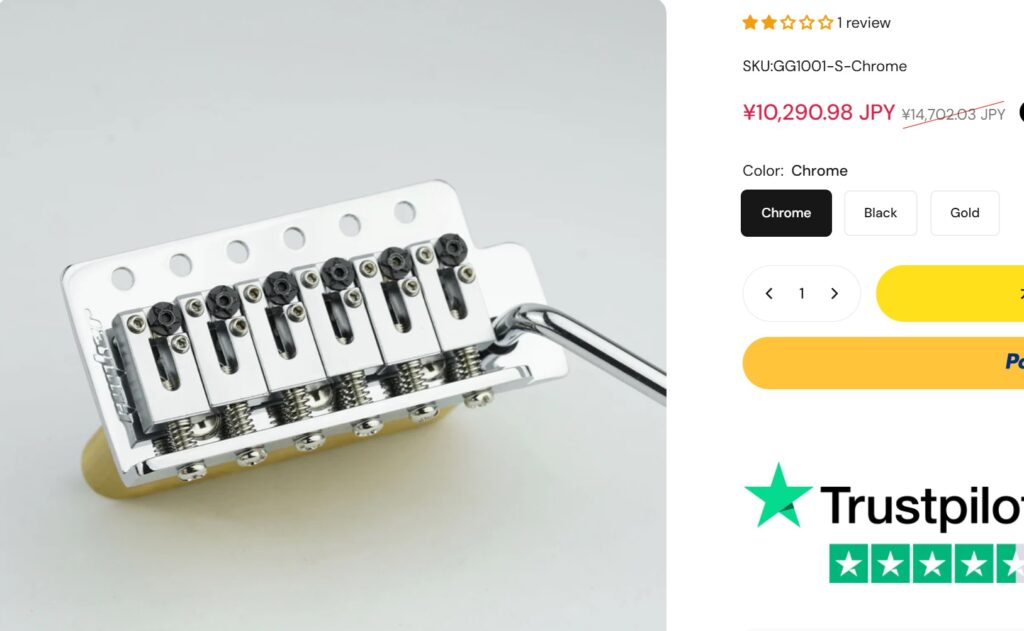
Task: Click the third green Trustpilot rating box
Action: [x=933, y=563]
